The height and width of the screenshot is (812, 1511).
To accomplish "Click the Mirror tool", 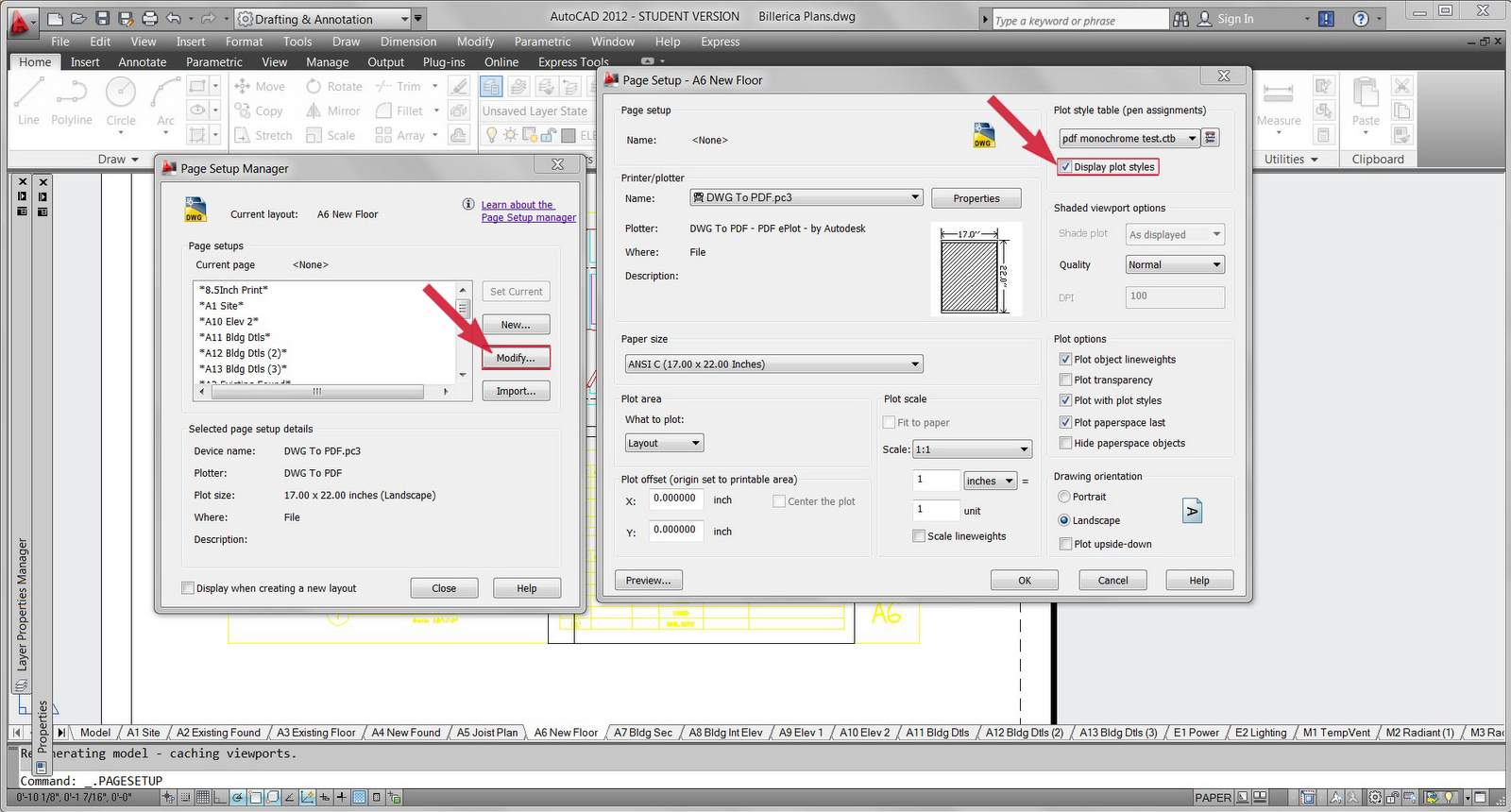I will click(x=333, y=110).
